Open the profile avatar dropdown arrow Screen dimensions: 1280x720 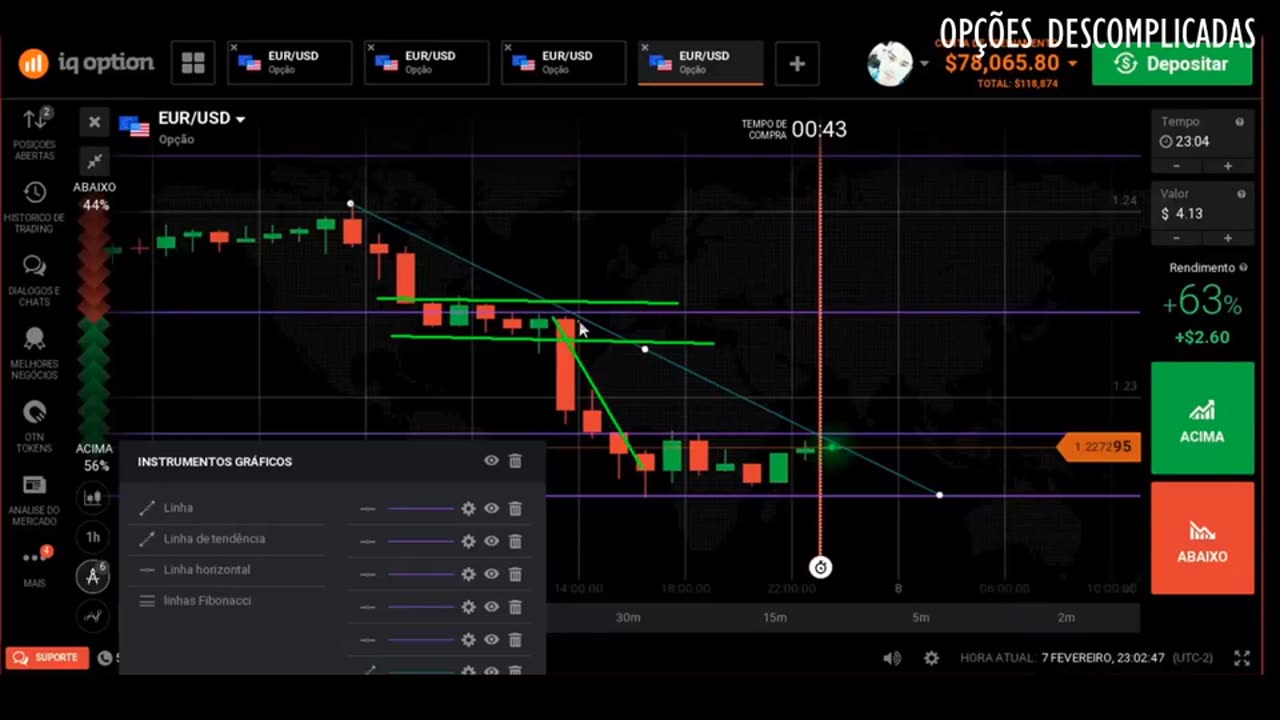click(924, 64)
